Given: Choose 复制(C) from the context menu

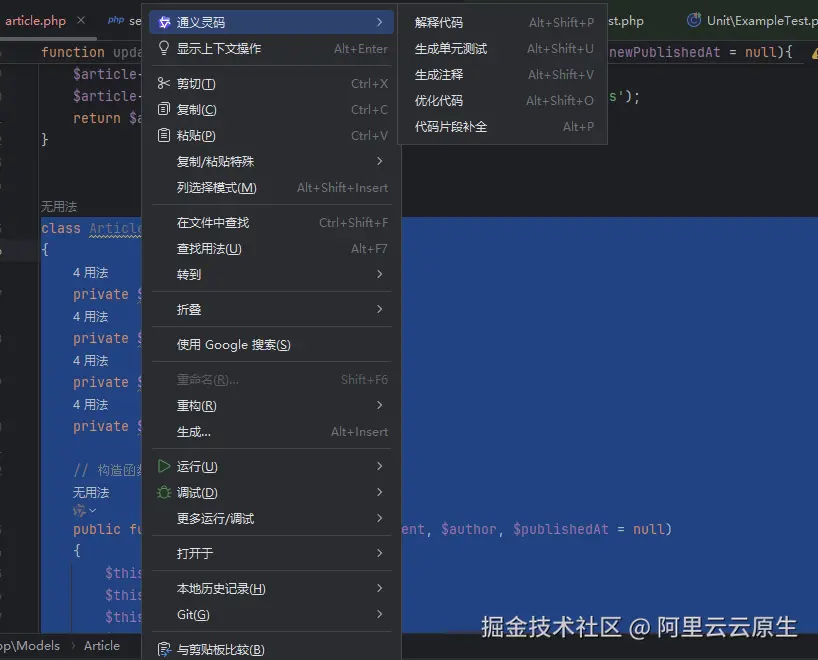Looking at the screenshot, I should click(x=271, y=110).
